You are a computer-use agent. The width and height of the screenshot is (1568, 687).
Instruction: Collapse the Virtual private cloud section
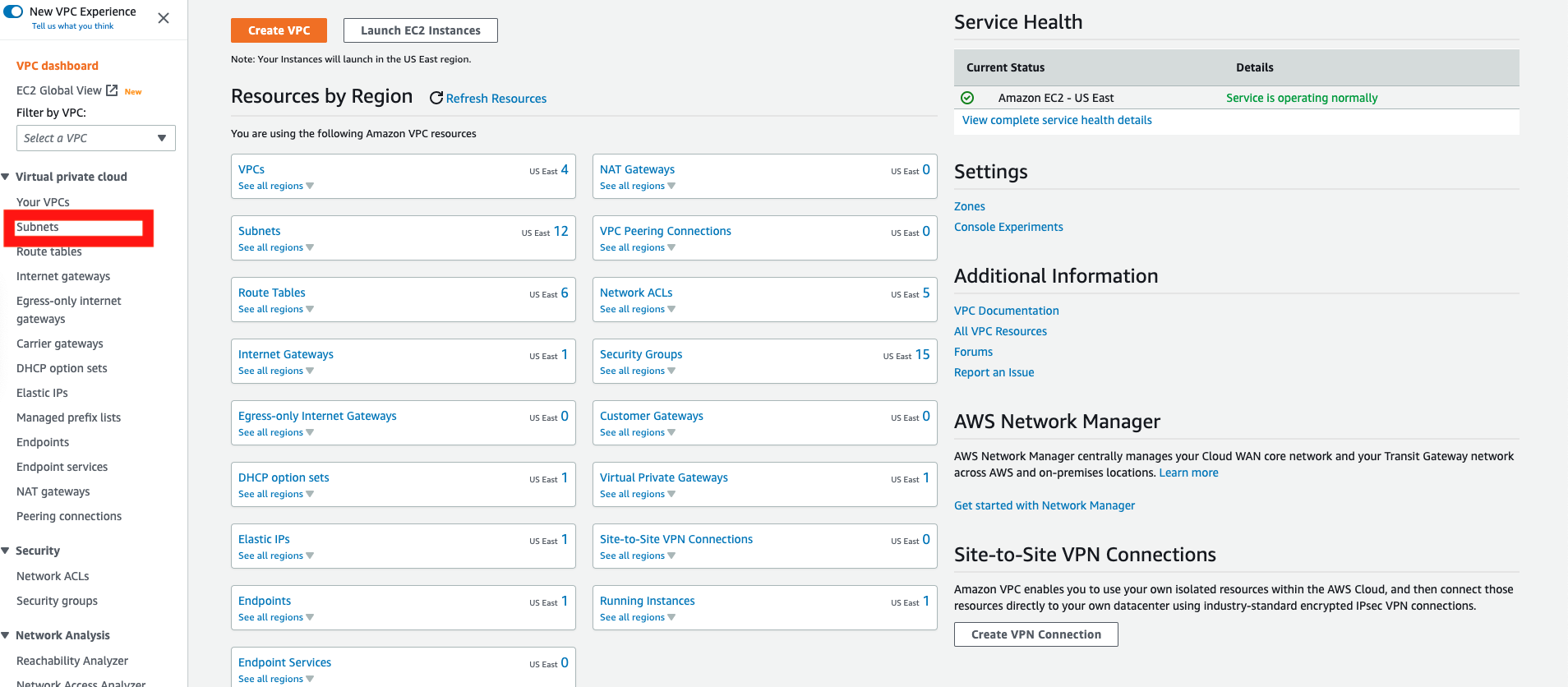pyautogui.click(x=6, y=177)
